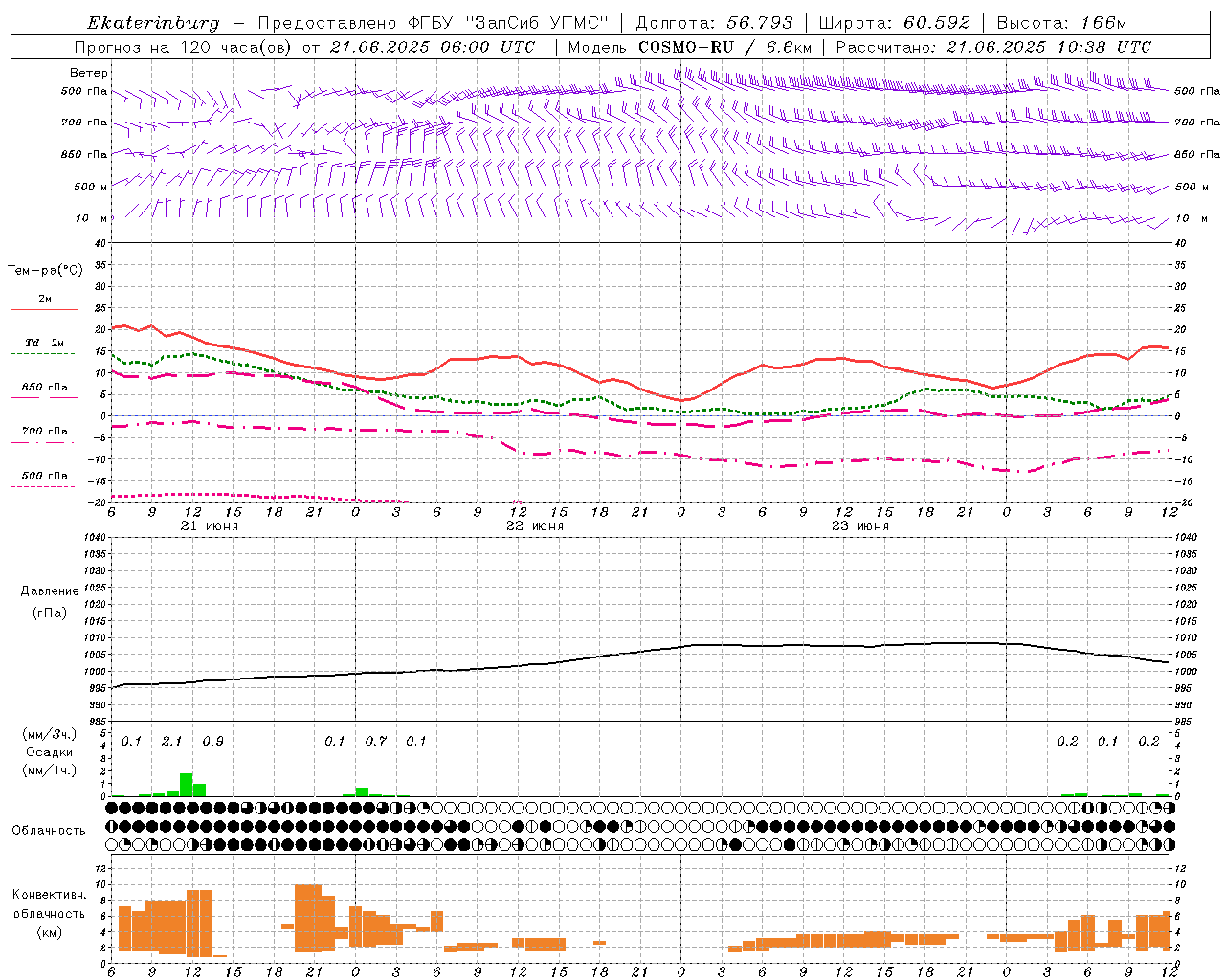The height and width of the screenshot is (980, 1225).
Task: Click the Ekaterinburg station title
Action: click(153, 23)
